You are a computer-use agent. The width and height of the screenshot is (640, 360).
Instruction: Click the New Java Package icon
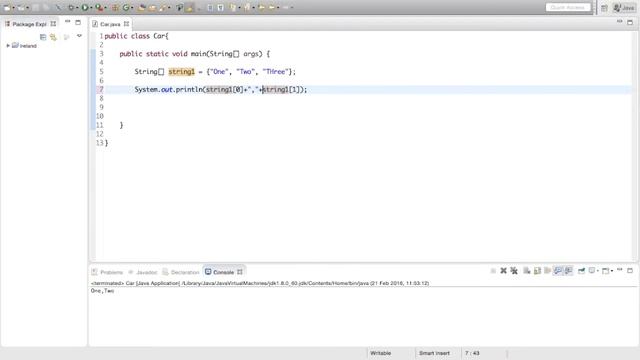[x=115, y=7]
